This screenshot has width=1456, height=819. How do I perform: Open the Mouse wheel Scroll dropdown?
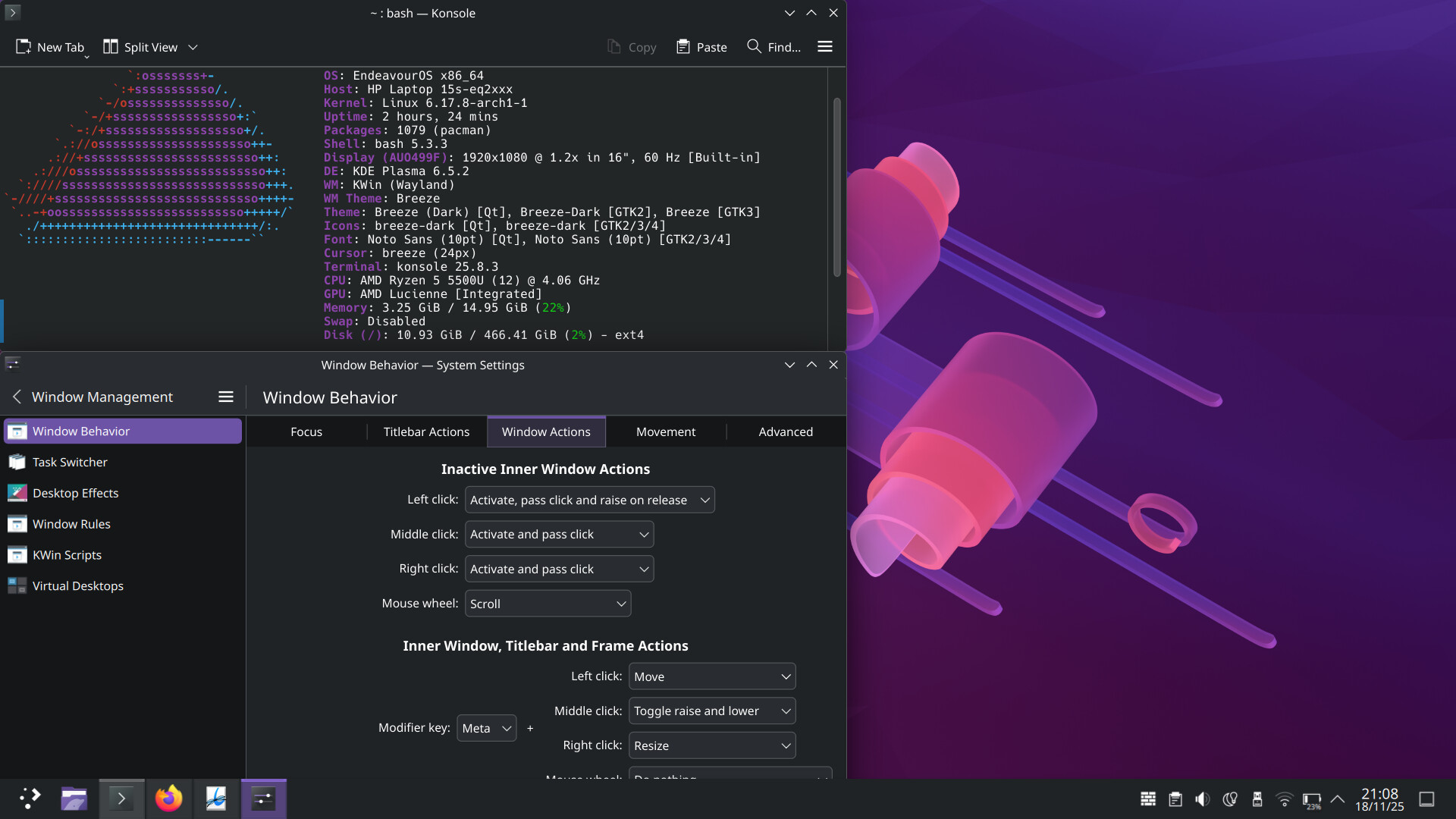548,604
